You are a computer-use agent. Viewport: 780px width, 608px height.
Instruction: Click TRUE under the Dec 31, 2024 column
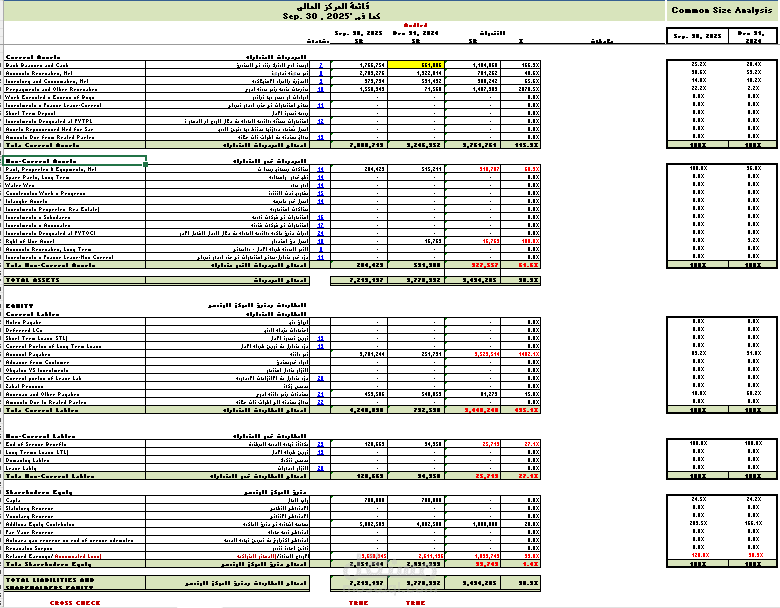pyautogui.click(x=415, y=603)
